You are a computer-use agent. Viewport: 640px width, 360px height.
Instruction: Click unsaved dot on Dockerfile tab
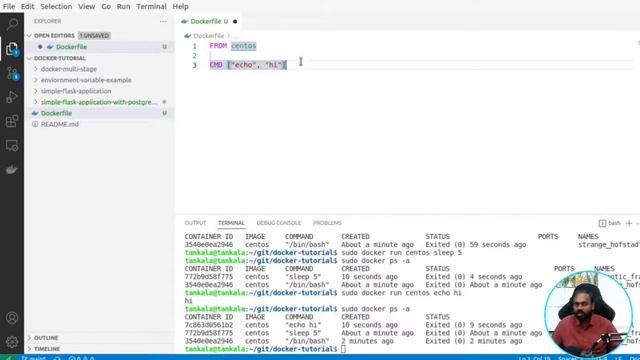pos(235,22)
